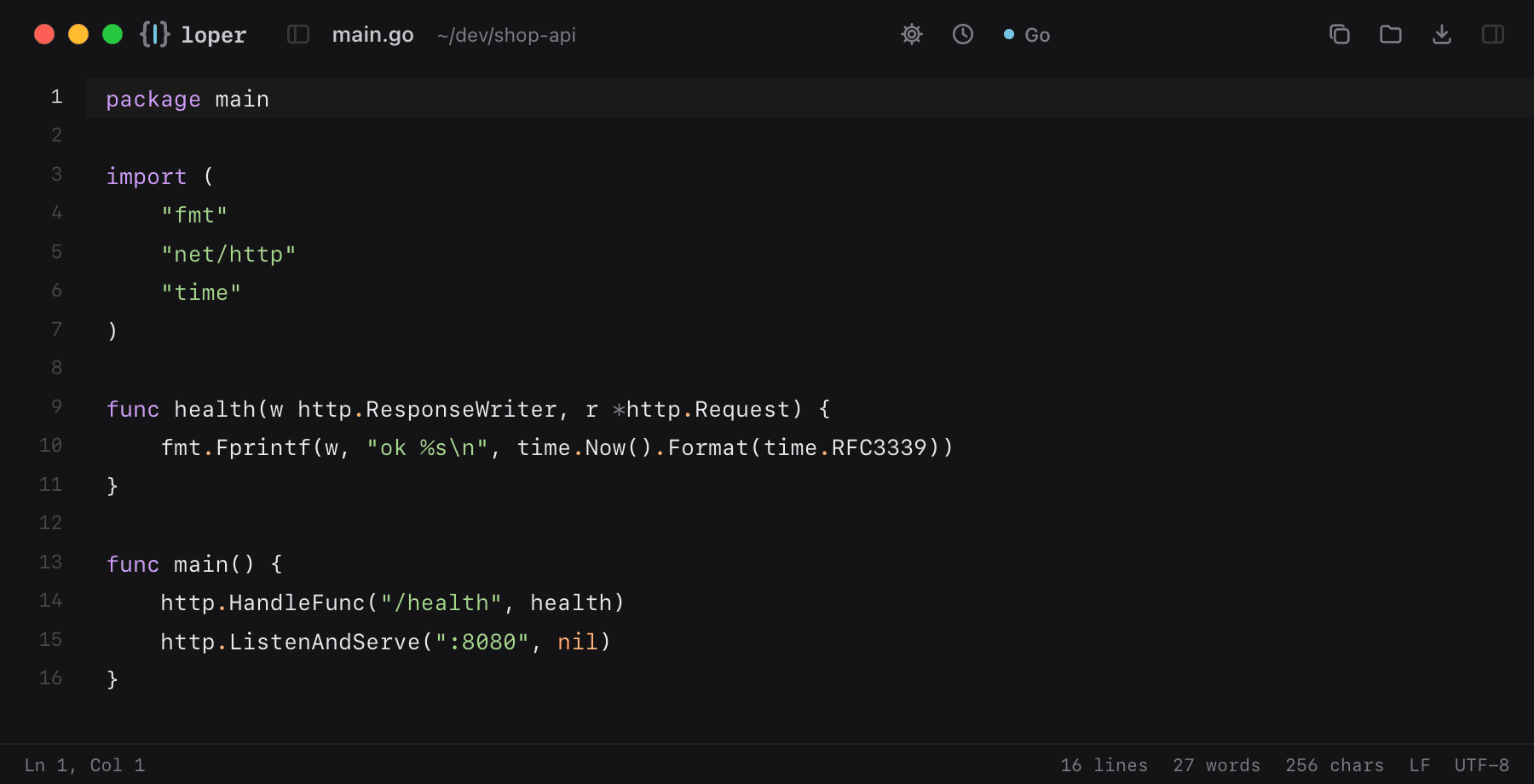The image size is (1534, 784).
Task: Click the ":8080" port string
Action: 482,642
